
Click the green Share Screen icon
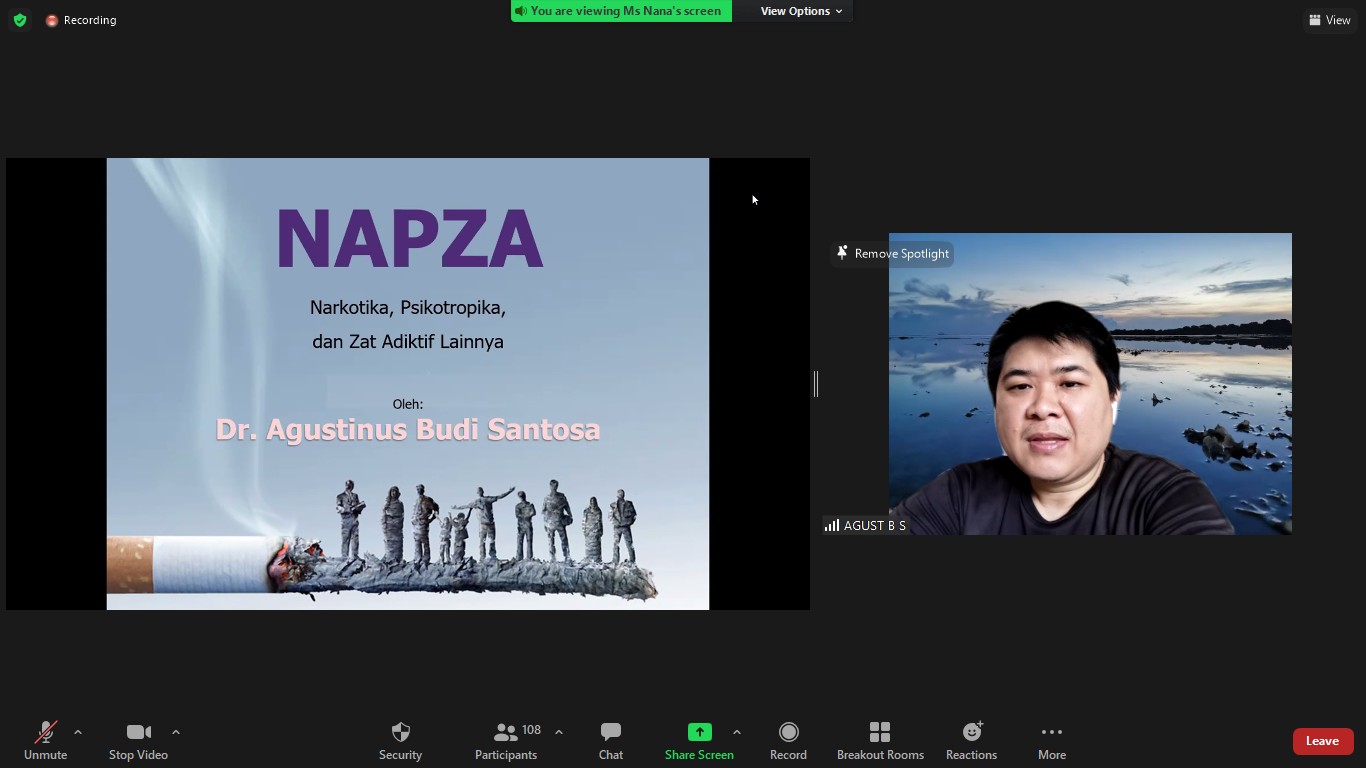tap(699, 732)
